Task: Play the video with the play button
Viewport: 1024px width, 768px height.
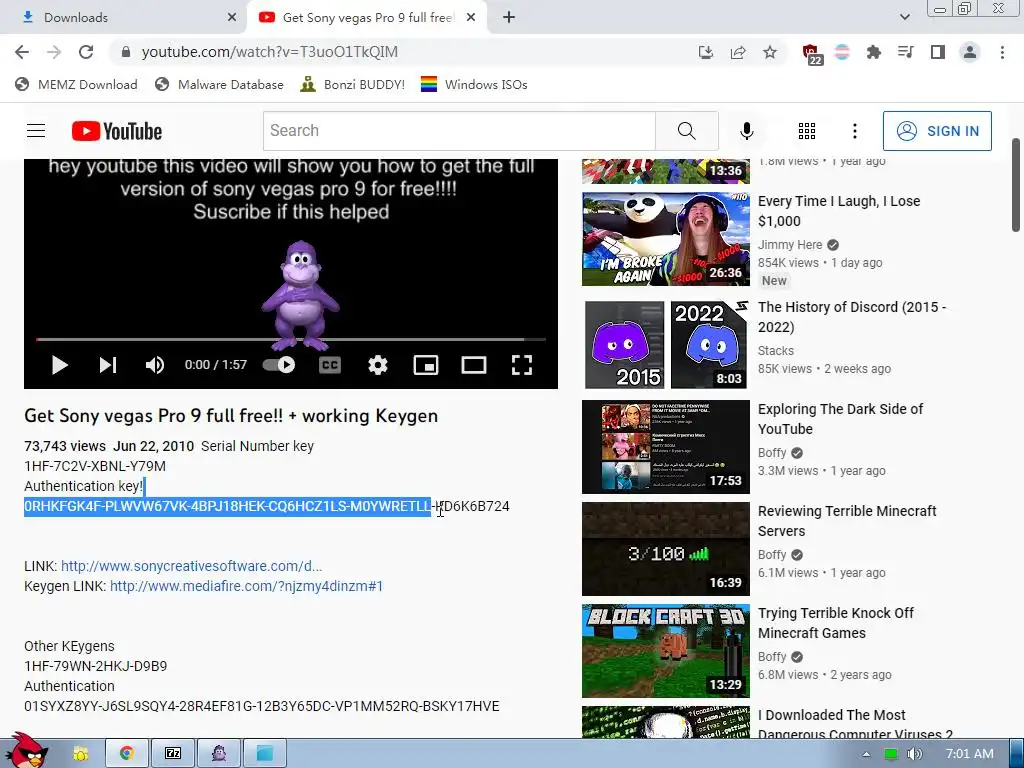Action: pos(59,365)
